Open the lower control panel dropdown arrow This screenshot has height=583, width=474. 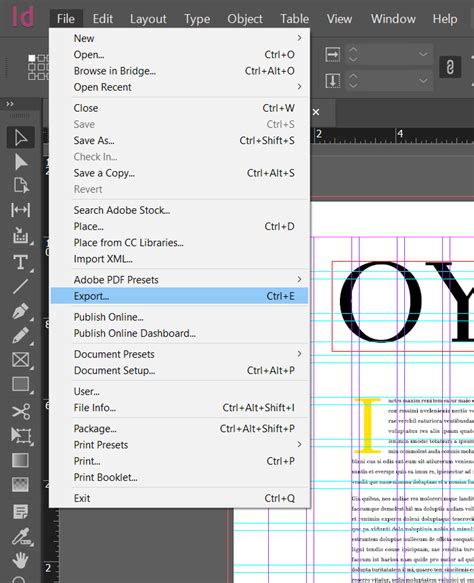[423, 80]
